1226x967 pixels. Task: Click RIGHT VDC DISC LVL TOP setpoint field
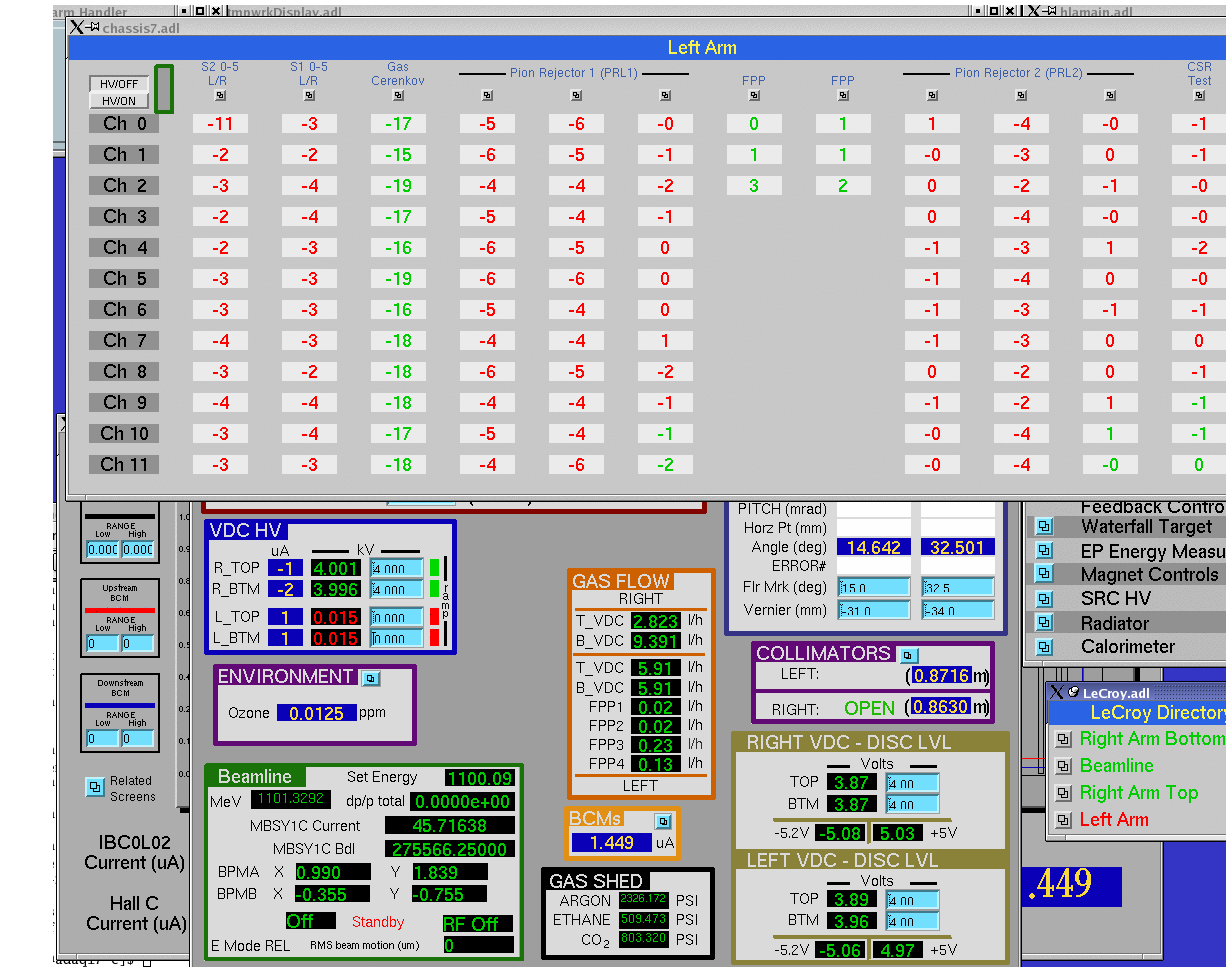[x=912, y=783]
